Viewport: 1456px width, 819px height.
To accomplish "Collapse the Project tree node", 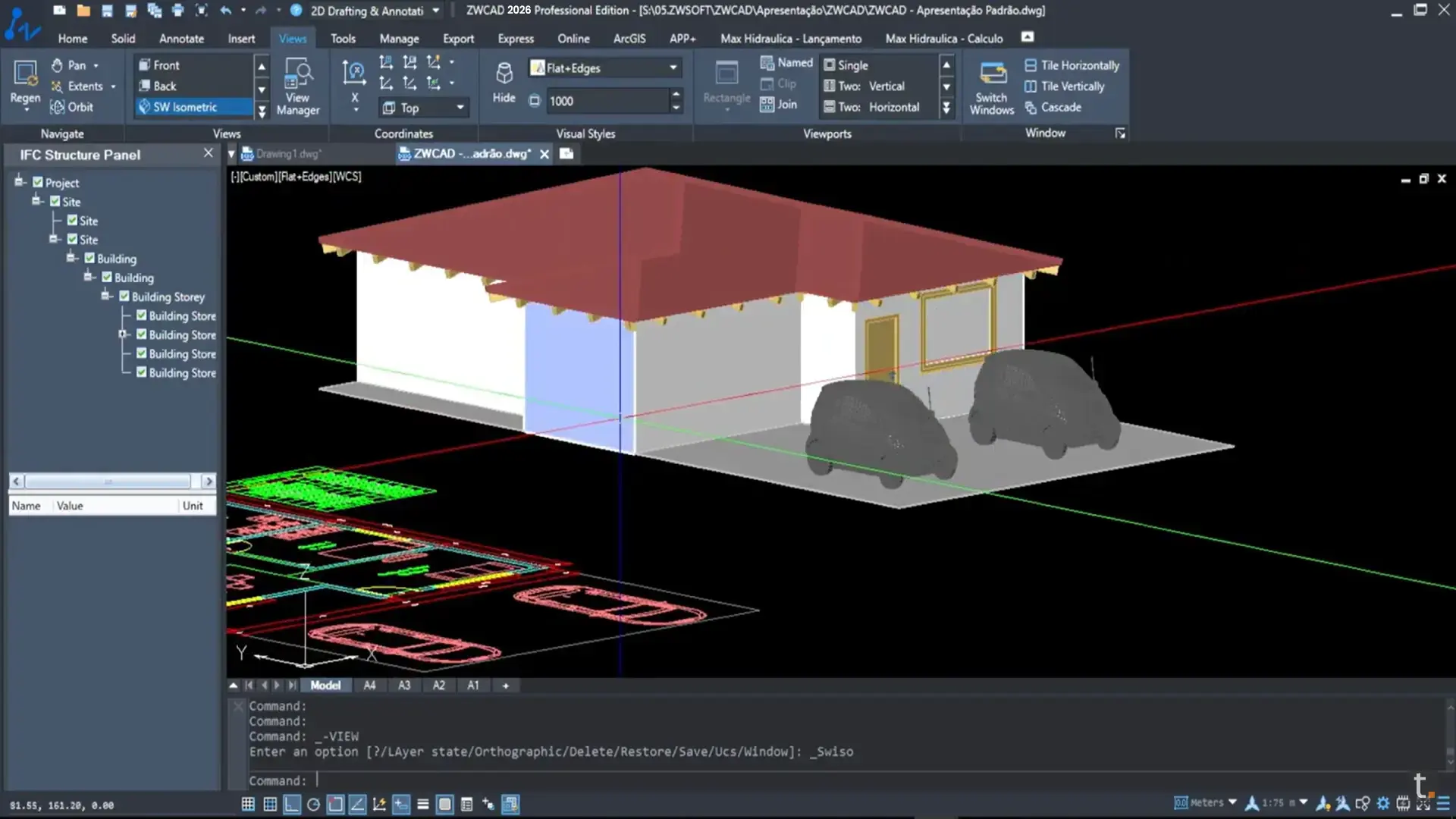I will [x=19, y=181].
